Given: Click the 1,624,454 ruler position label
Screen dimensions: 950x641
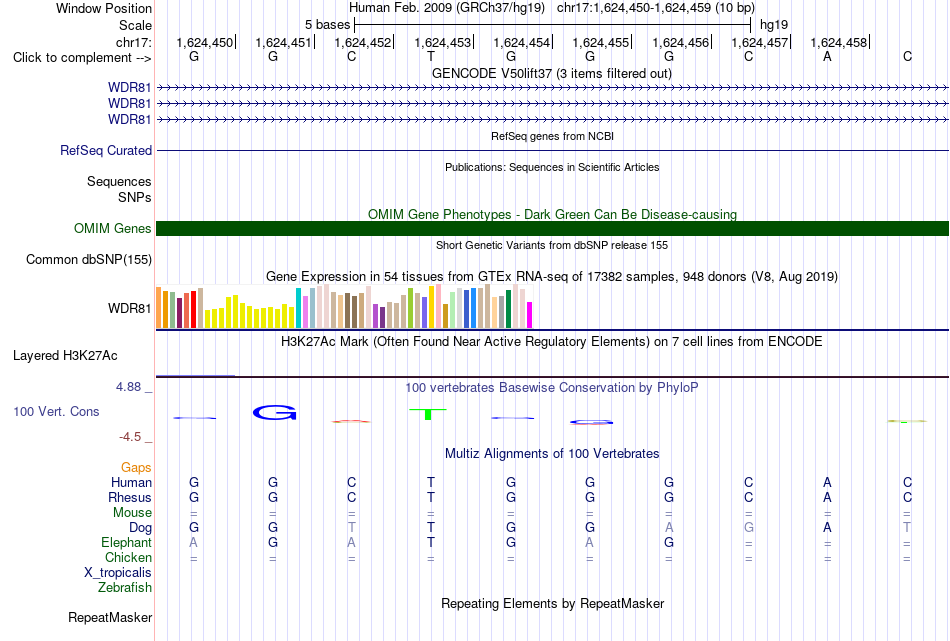Looking at the screenshot, I should click(x=522, y=42).
